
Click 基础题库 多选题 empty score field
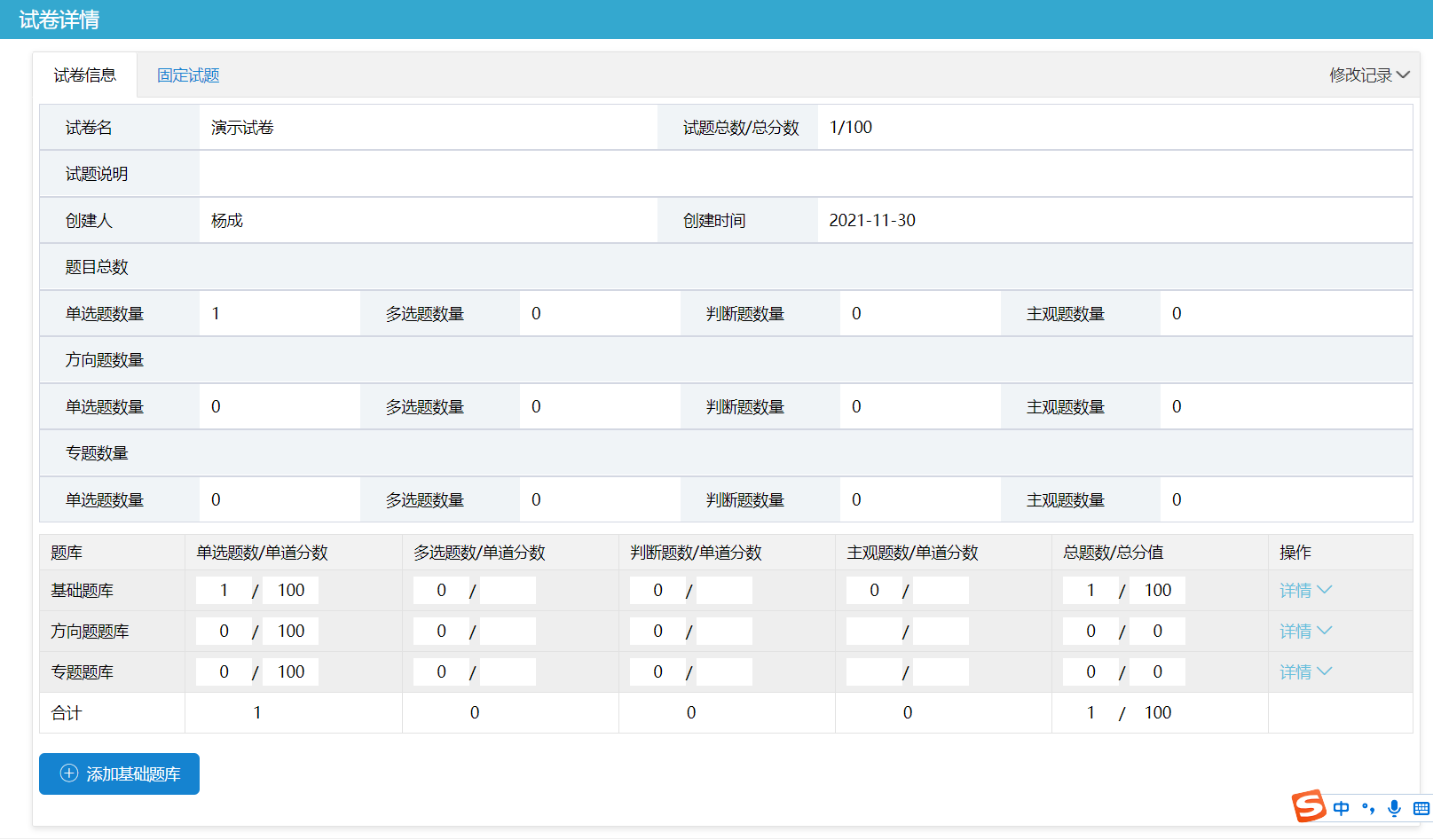508,591
